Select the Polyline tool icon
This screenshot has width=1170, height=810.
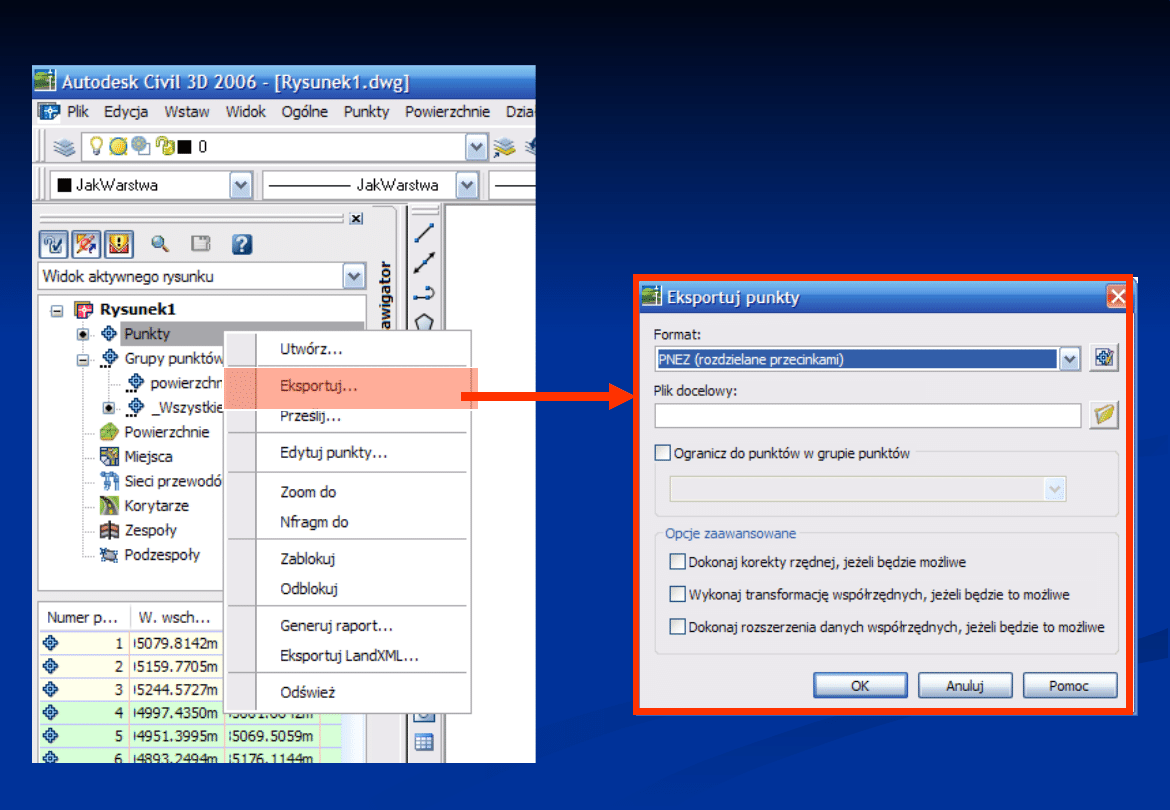(424, 292)
